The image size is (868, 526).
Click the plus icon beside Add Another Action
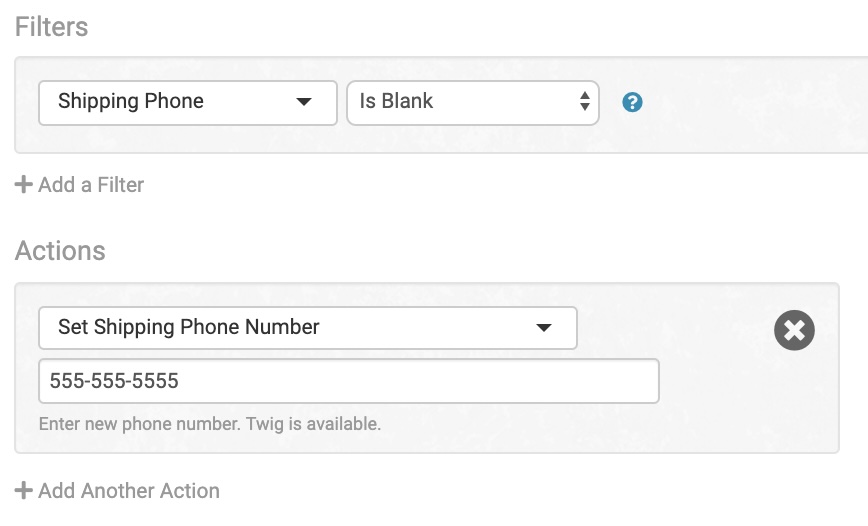(24, 491)
